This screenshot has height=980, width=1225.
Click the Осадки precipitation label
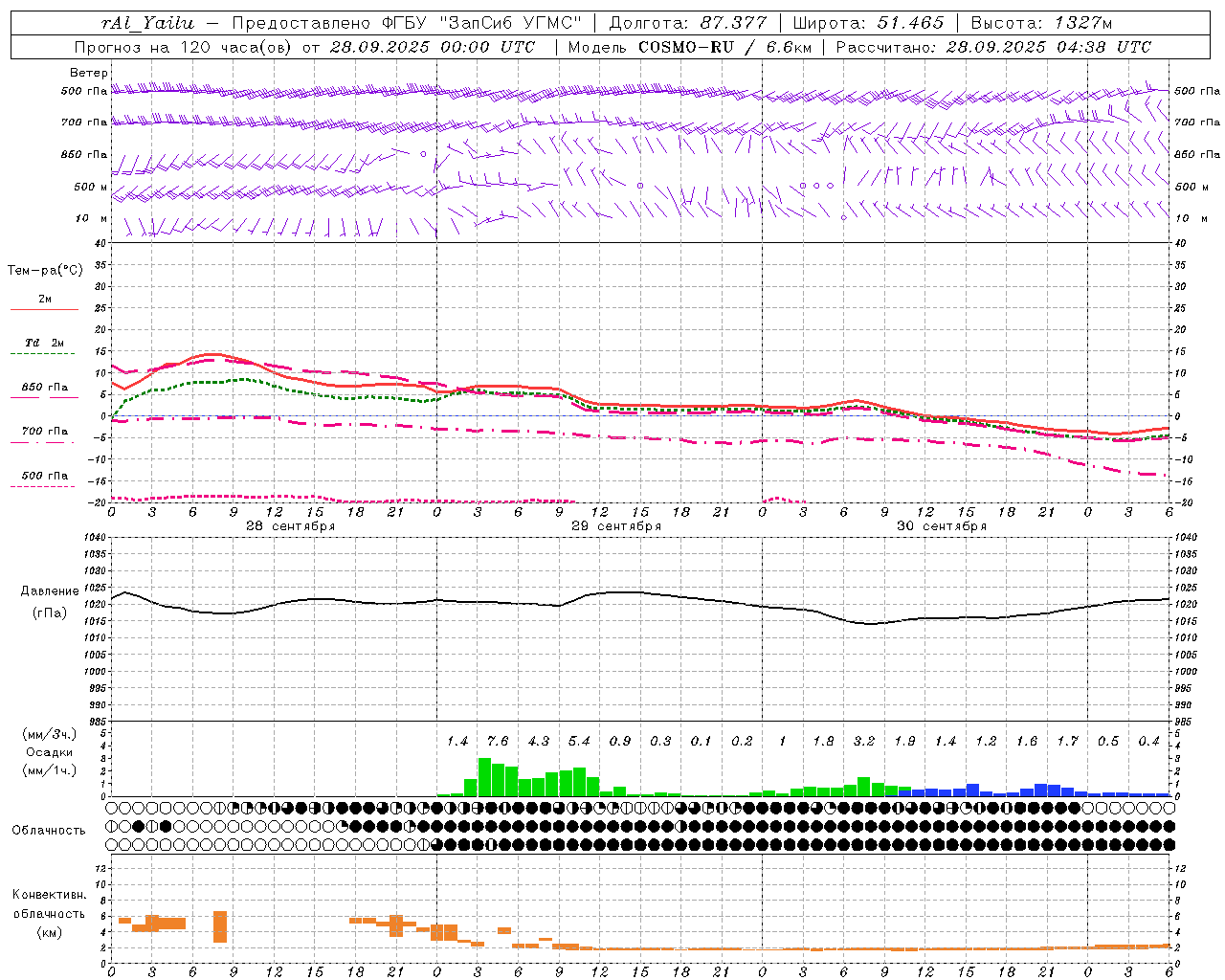click(x=50, y=752)
